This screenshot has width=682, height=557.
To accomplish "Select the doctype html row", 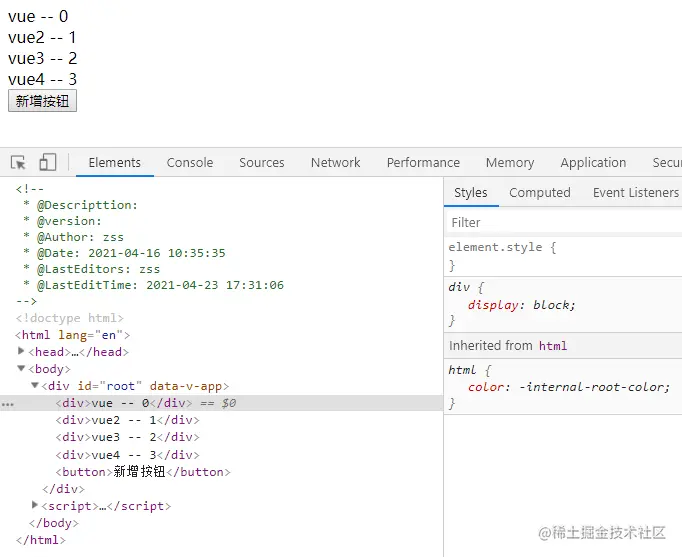I will point(70,318).
